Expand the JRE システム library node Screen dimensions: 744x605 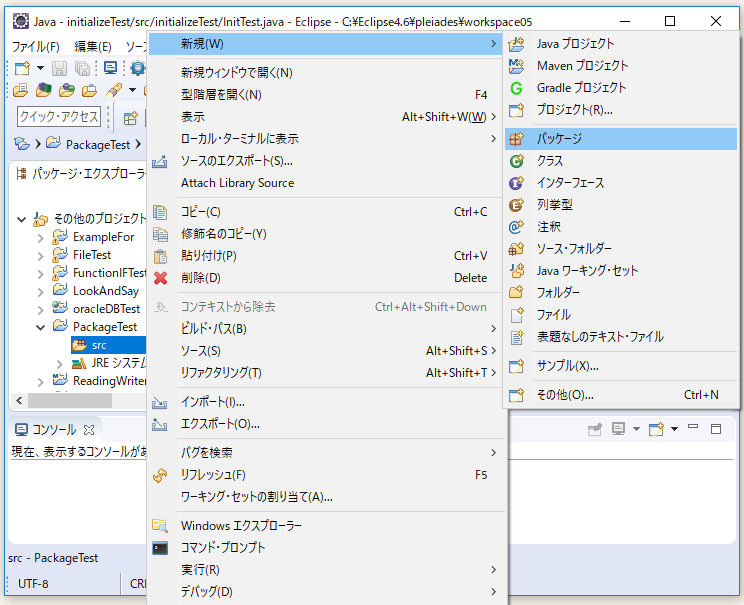[59, 363]
